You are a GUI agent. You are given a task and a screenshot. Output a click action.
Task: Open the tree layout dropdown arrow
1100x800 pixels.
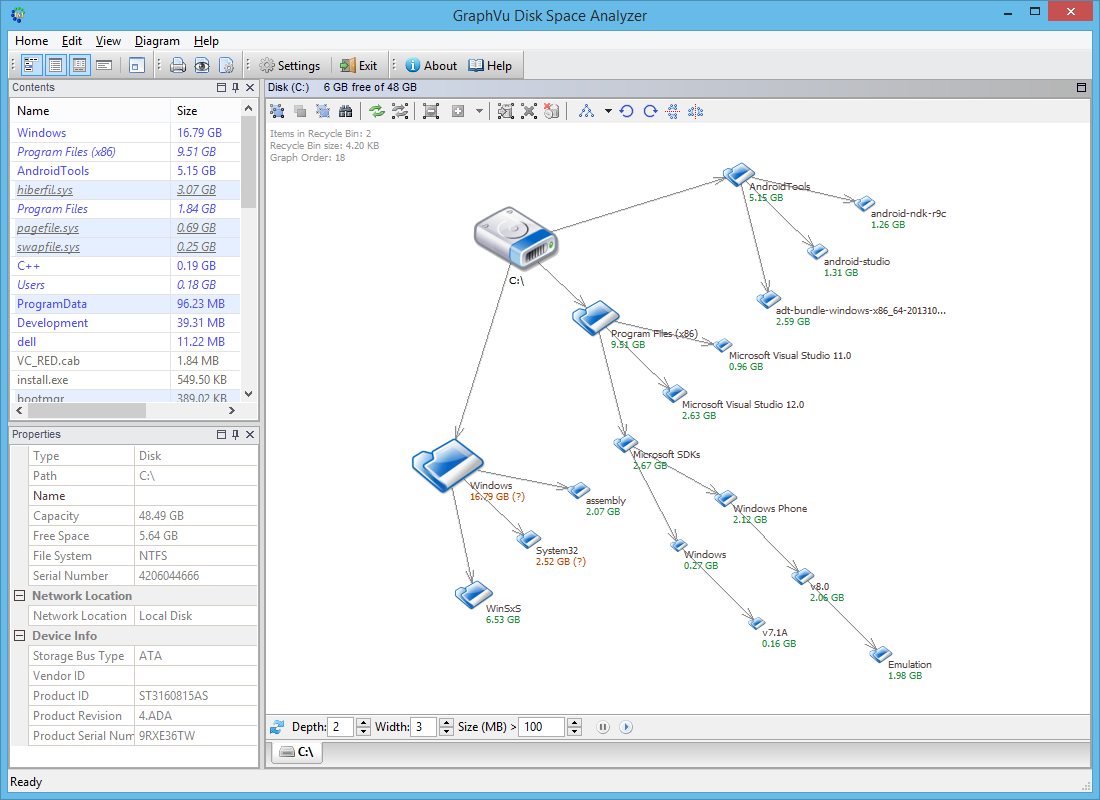(608, 111)
